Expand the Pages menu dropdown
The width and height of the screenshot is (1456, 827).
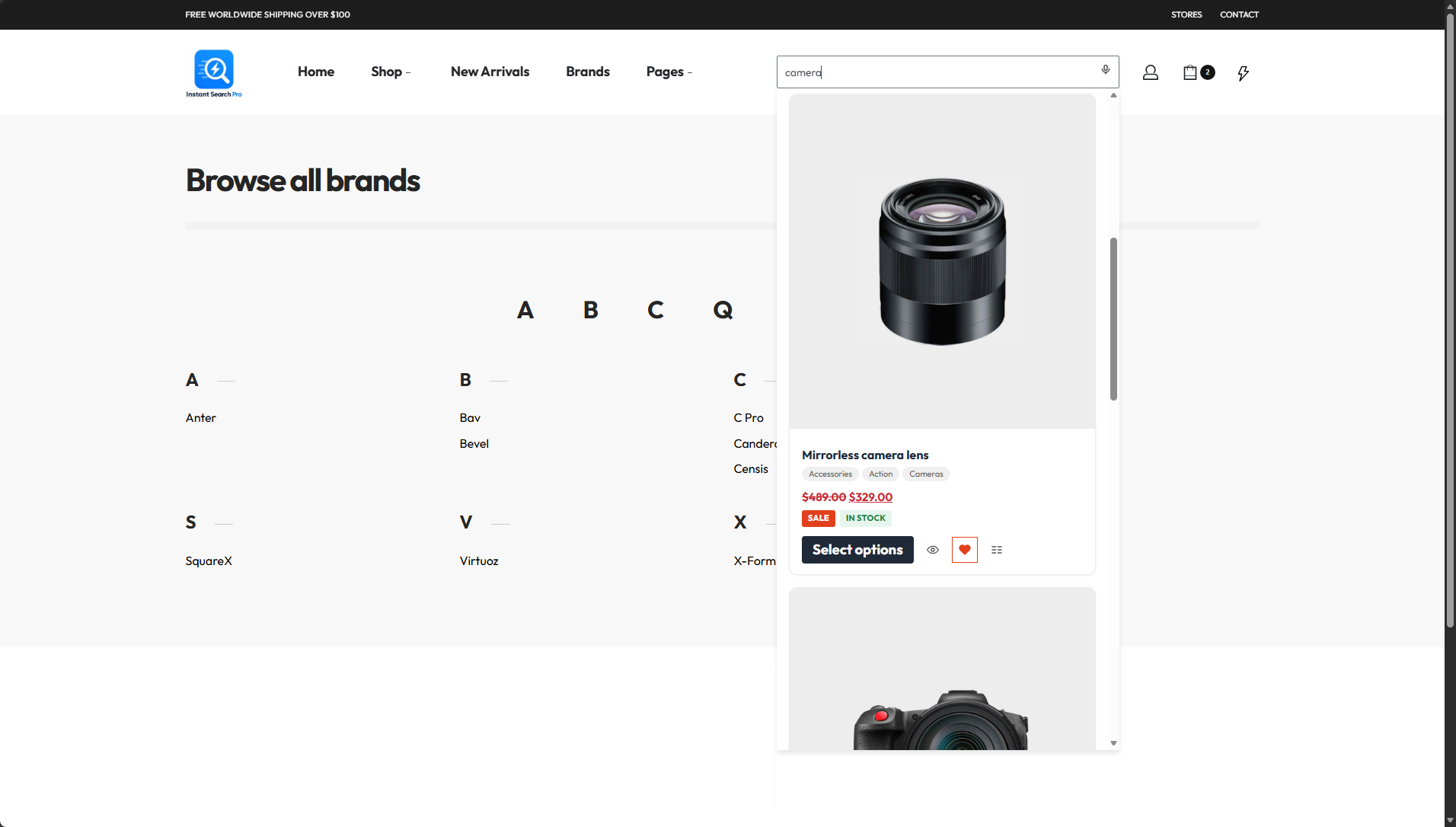669,72
